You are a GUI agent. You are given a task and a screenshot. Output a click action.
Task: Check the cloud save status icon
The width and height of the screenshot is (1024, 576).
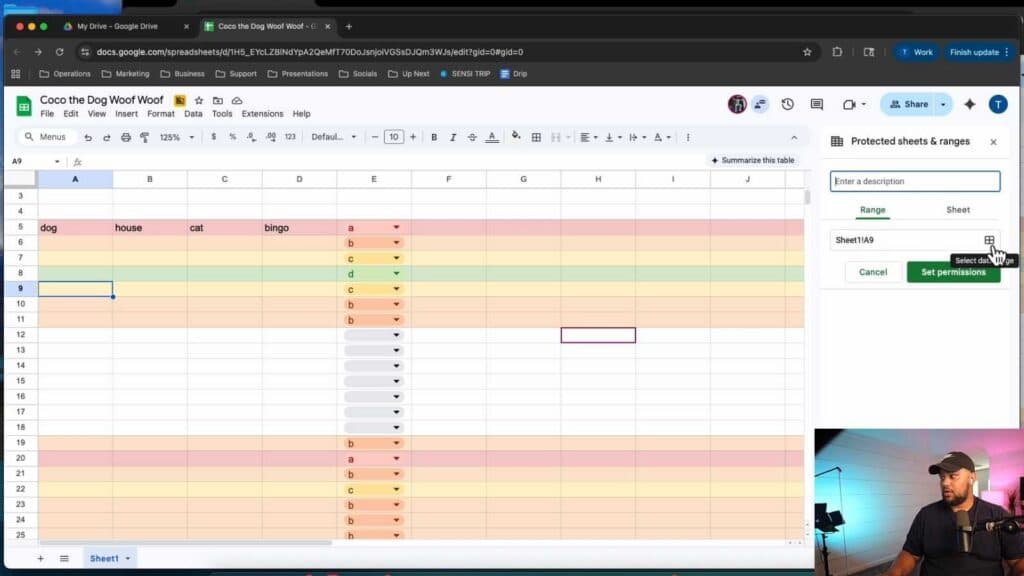point(237,101)
